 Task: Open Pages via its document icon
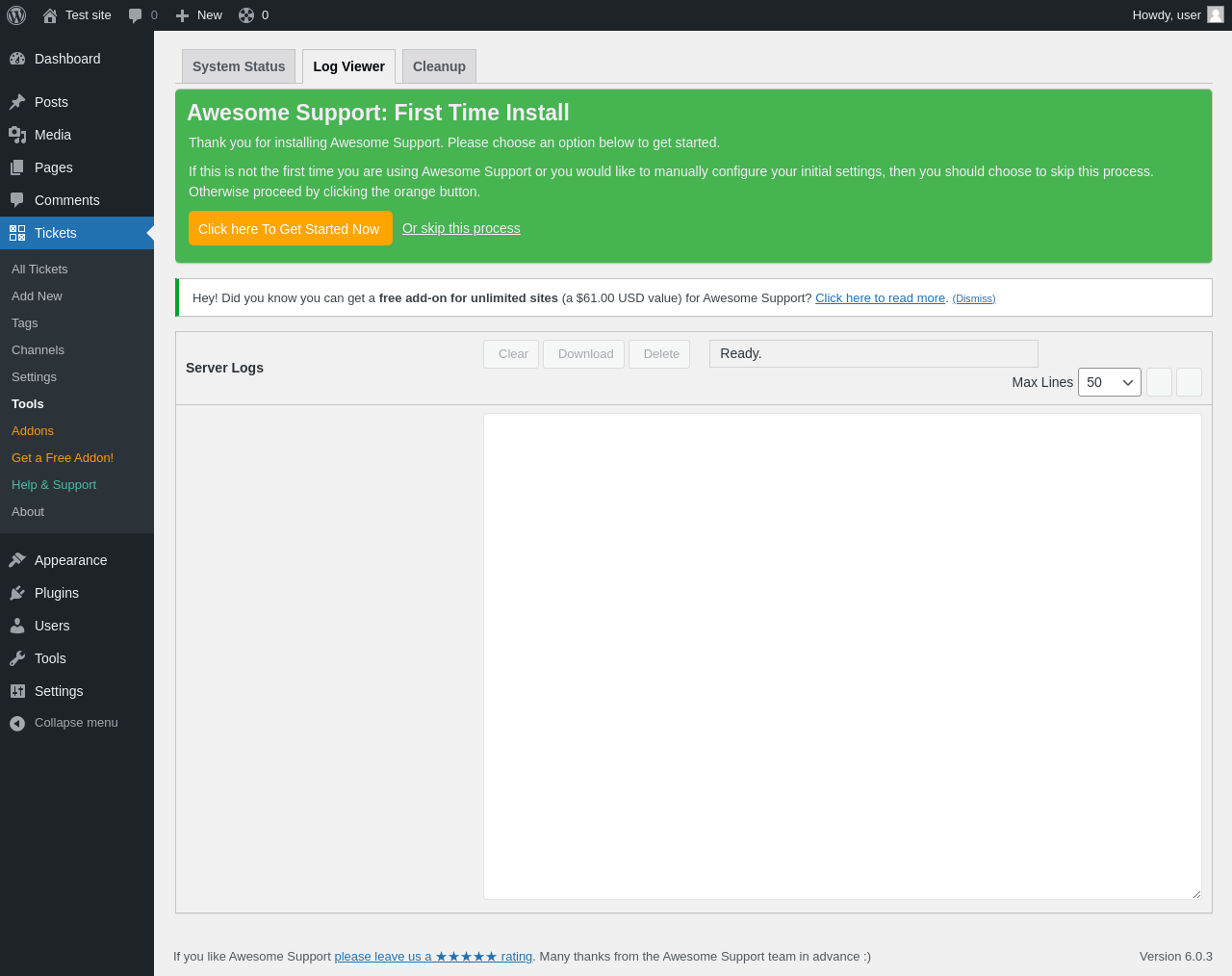pos(17,167)
